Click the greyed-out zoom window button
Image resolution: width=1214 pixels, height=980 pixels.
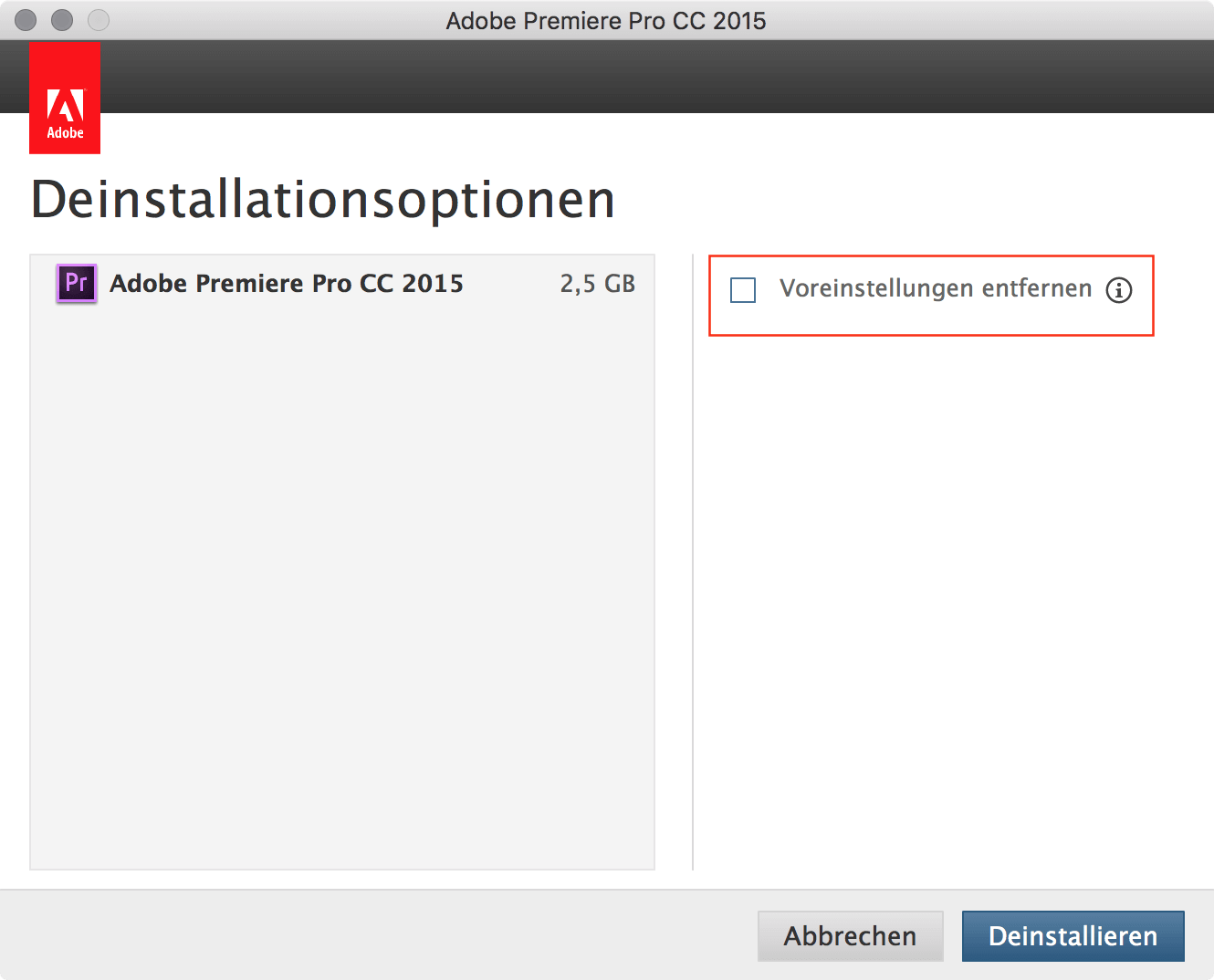pos(99,20)
